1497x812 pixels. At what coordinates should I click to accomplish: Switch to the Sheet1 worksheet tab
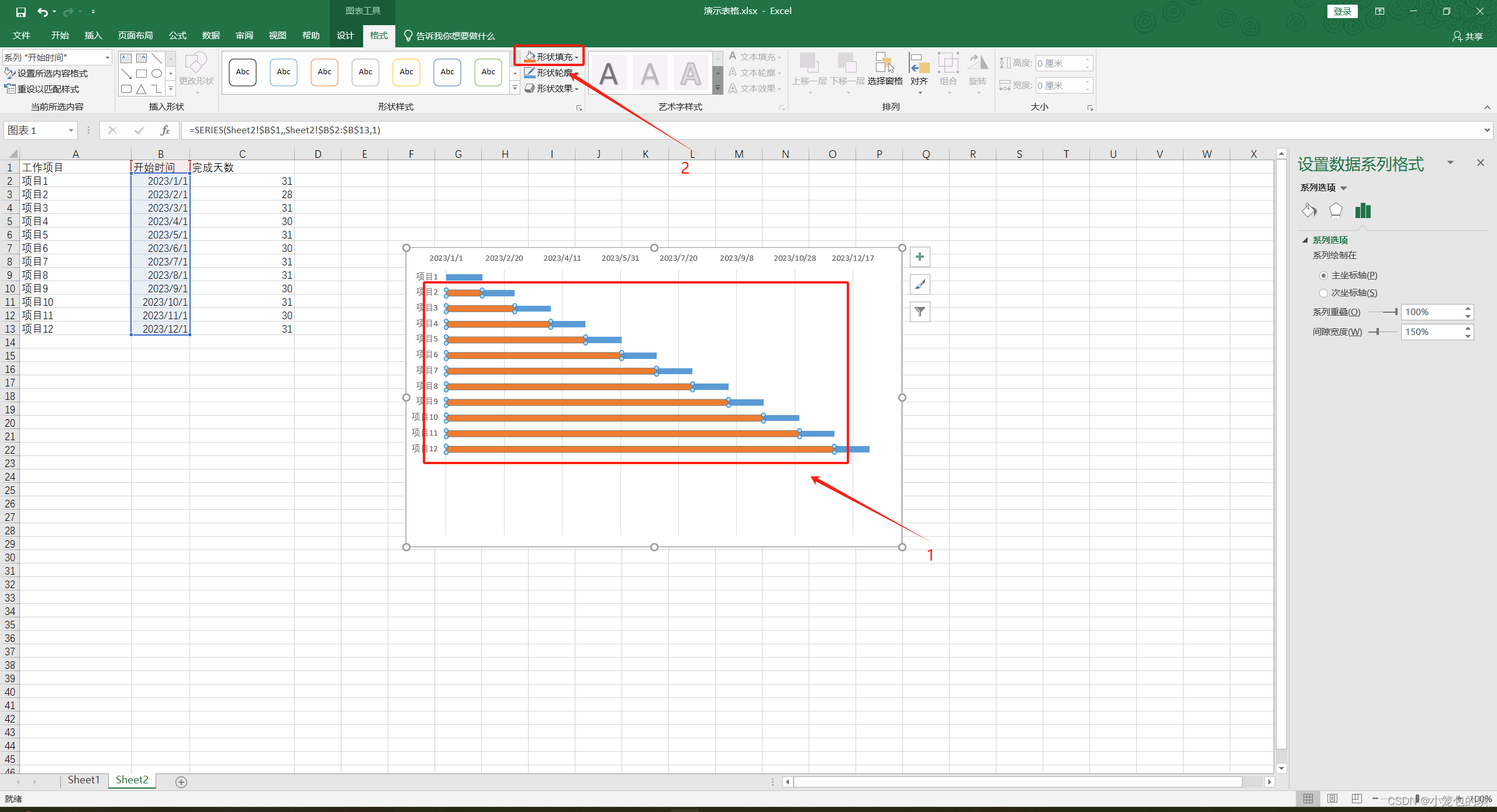pos(83,780)
